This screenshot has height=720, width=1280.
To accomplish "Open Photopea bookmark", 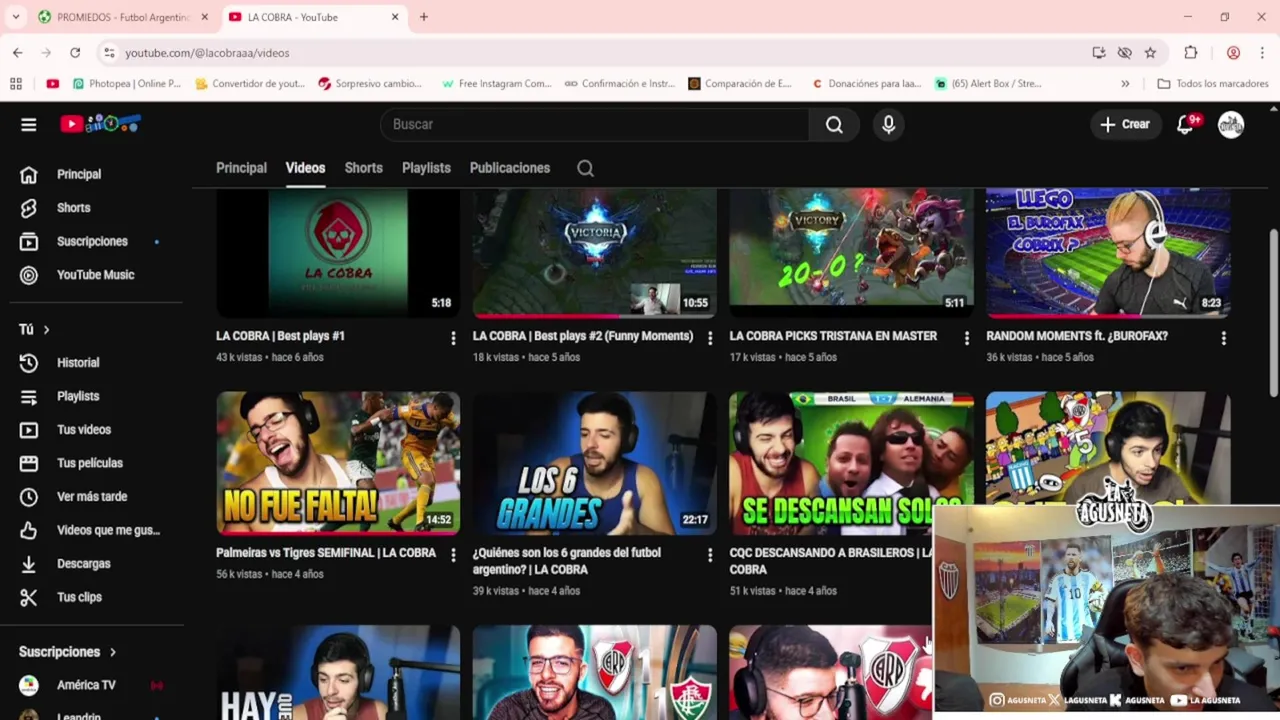I will click(126, 84).
